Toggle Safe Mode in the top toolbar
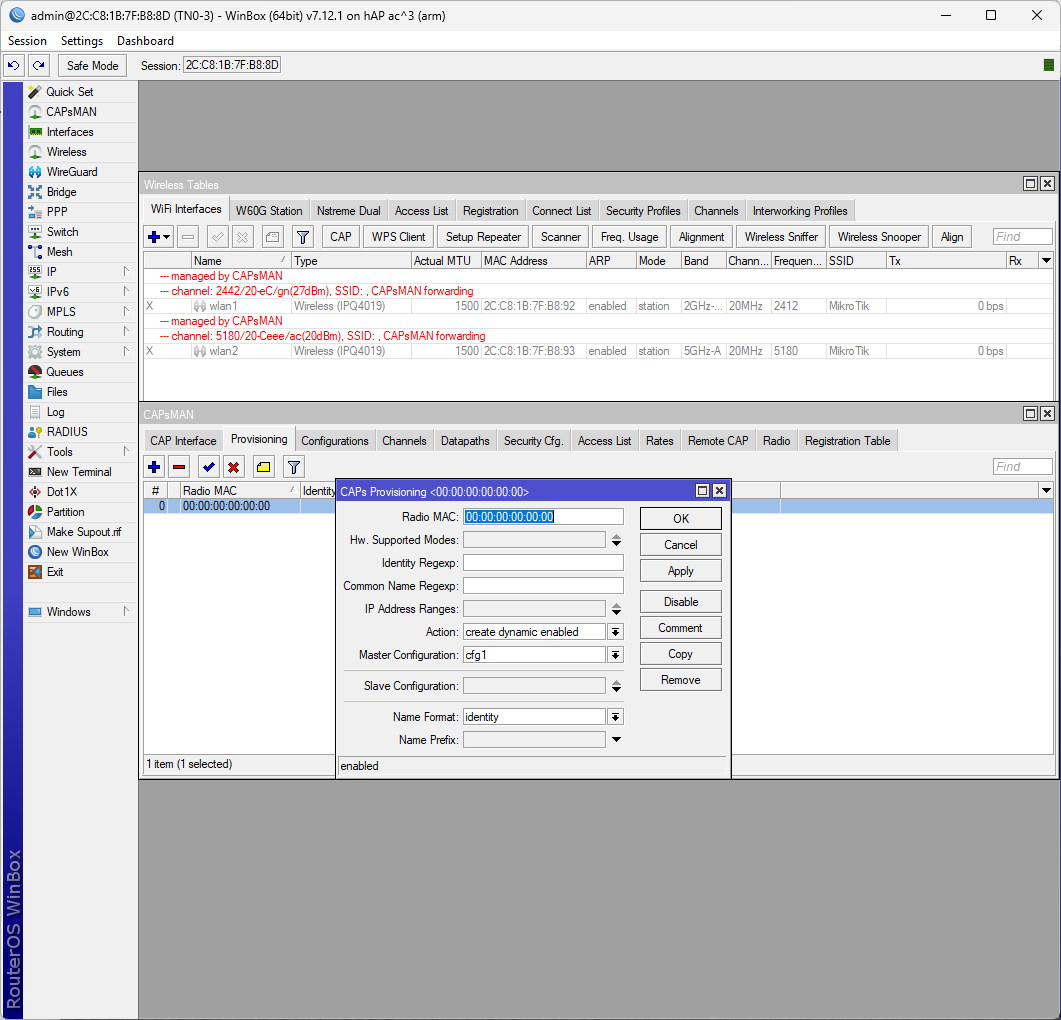The image size is (1061, 1020). pyautogui.click(x=92, y=65)
